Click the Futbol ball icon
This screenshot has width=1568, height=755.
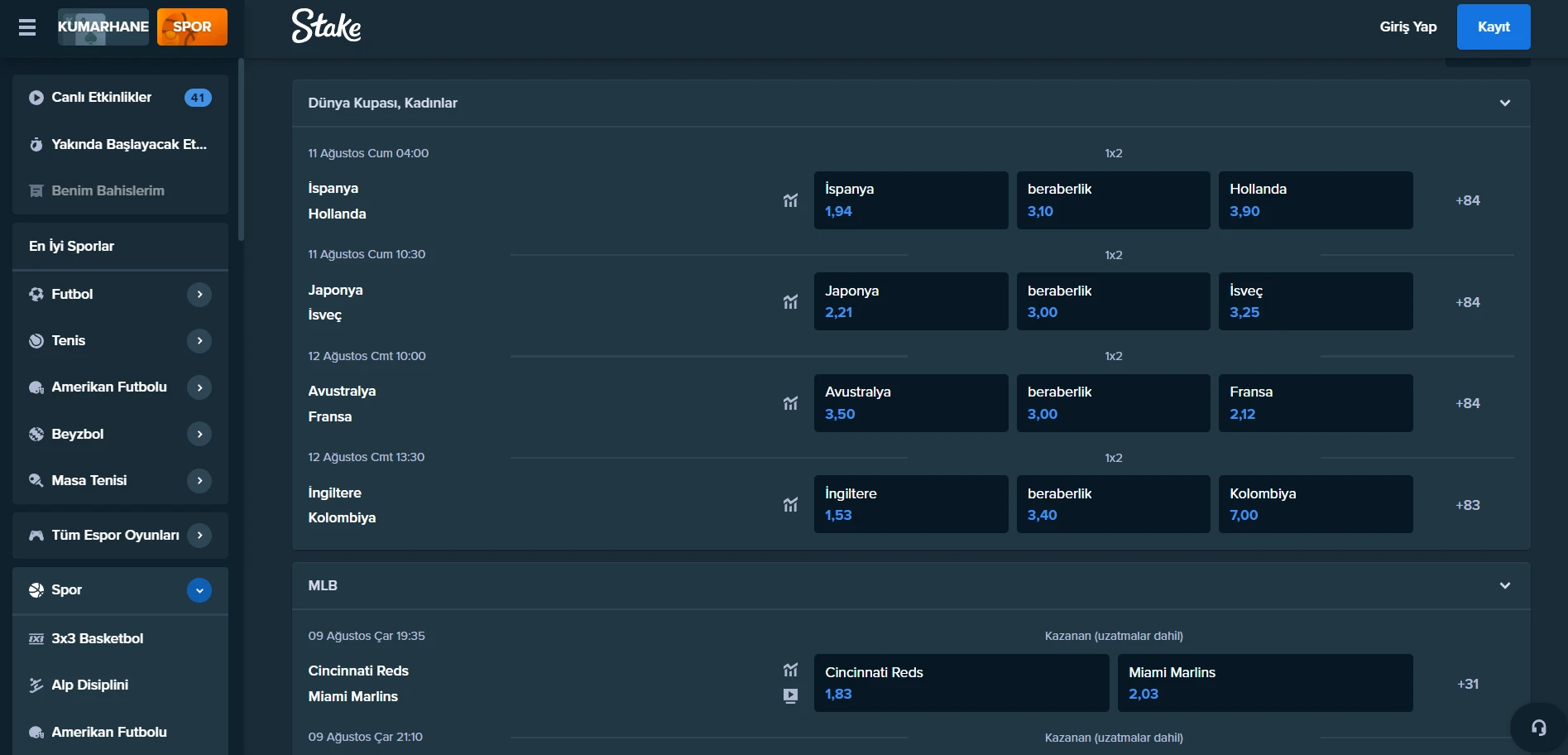[36, 294]
